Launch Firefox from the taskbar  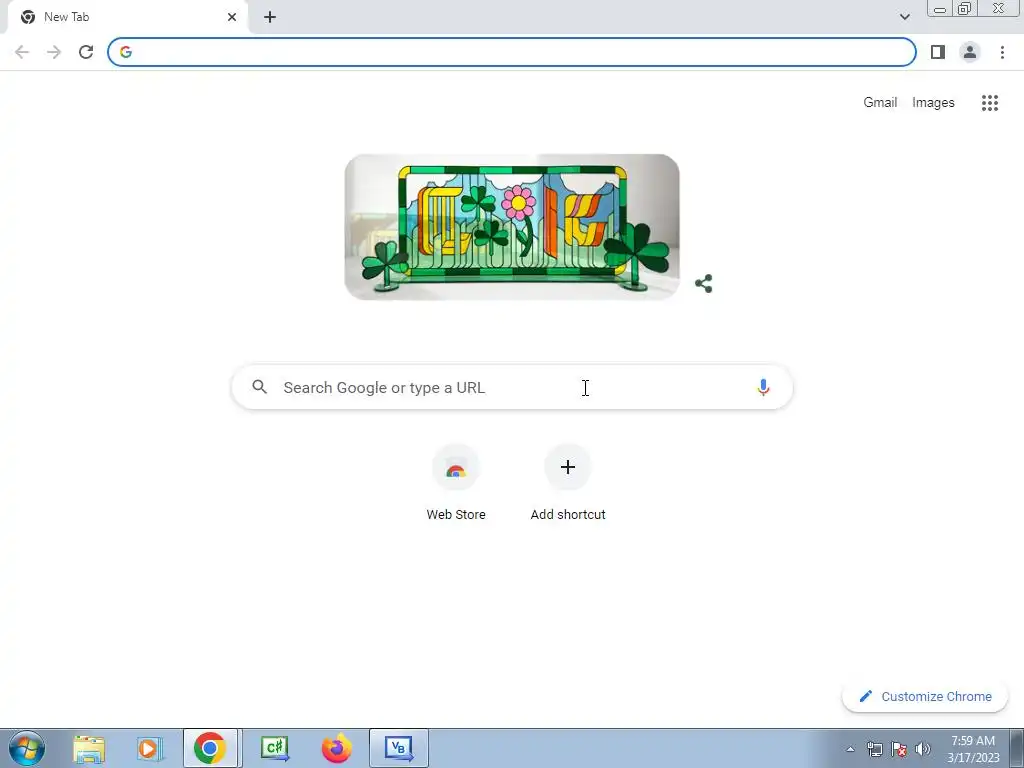point(337,748)
